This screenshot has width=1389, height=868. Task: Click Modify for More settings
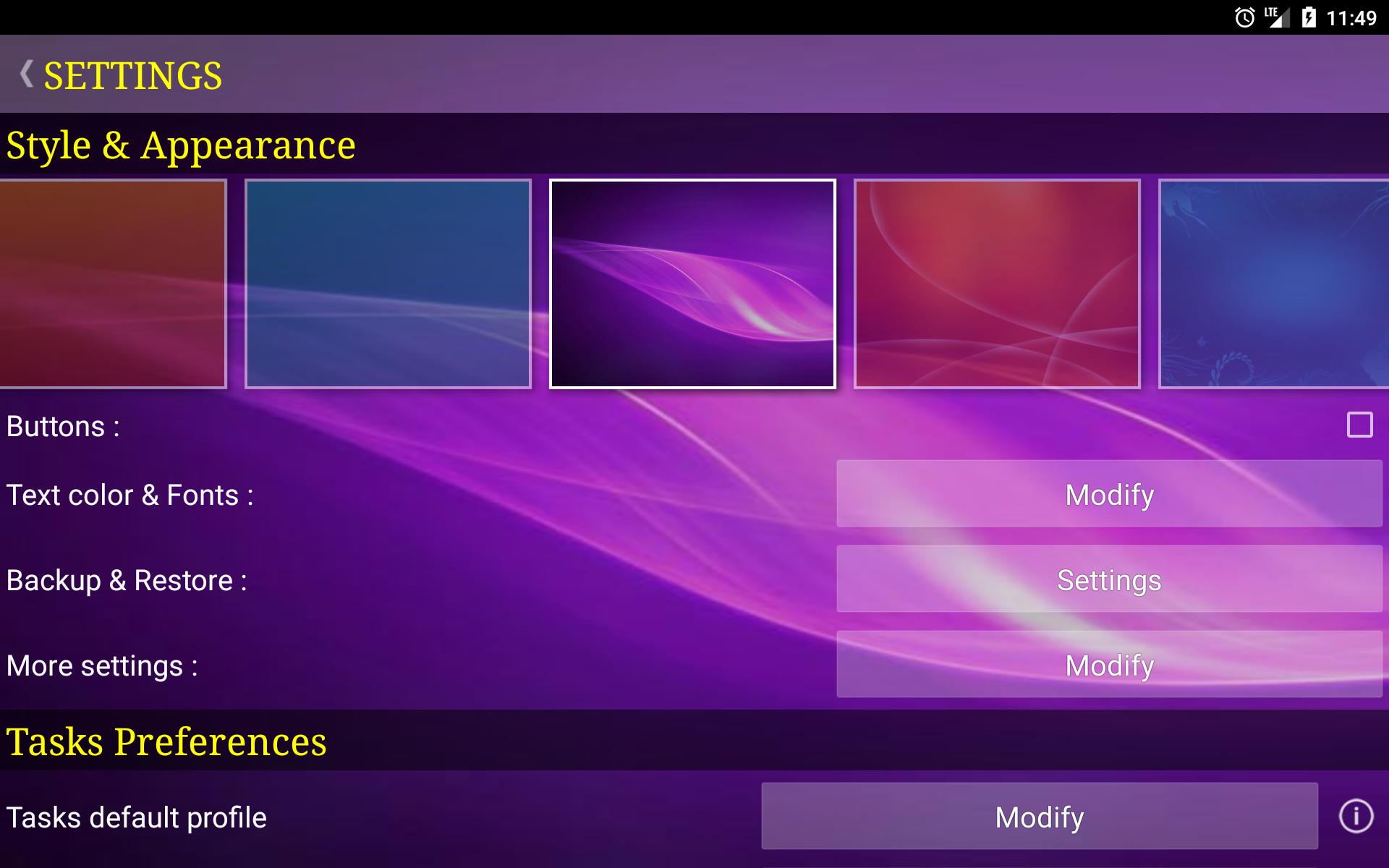click(1109, 665)
